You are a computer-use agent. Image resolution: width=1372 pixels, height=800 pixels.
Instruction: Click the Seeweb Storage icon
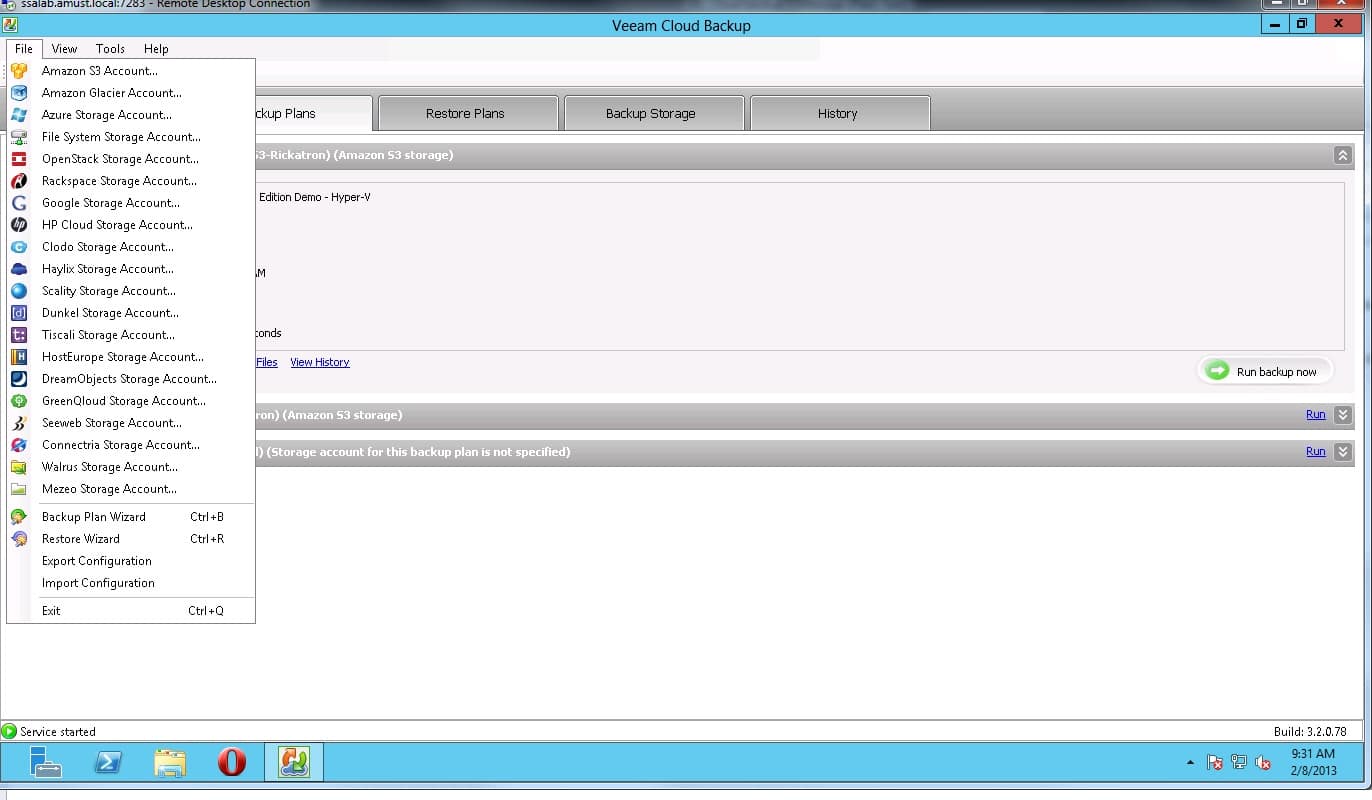(19, 423)
